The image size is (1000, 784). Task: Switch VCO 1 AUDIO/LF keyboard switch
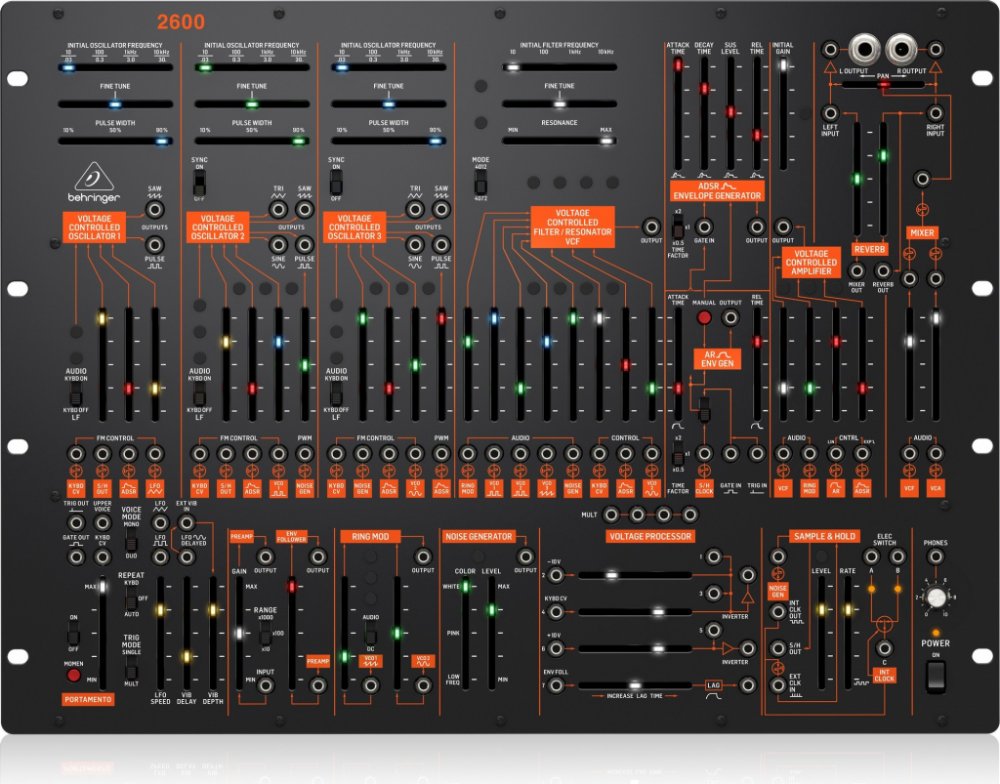click(x=62, y=397)
